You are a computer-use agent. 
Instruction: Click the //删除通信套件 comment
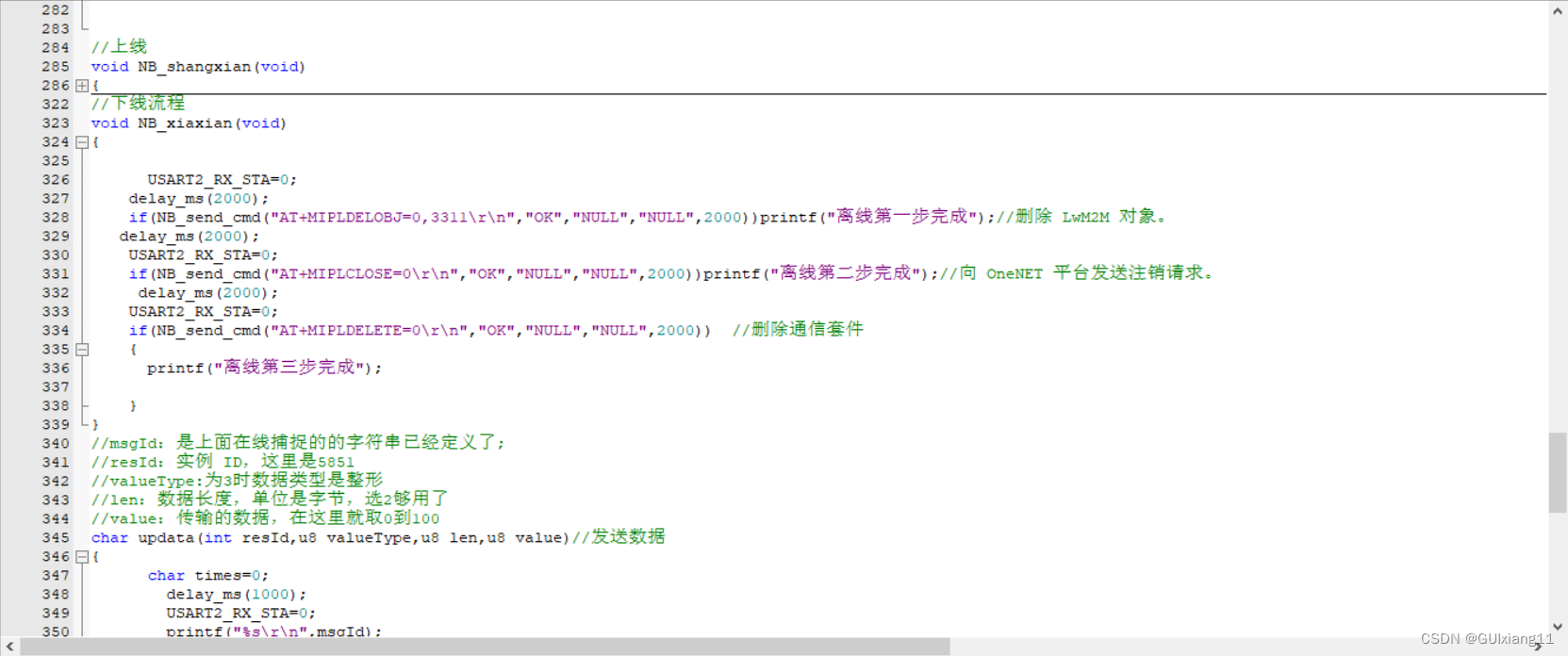click(x=798, y=330)
